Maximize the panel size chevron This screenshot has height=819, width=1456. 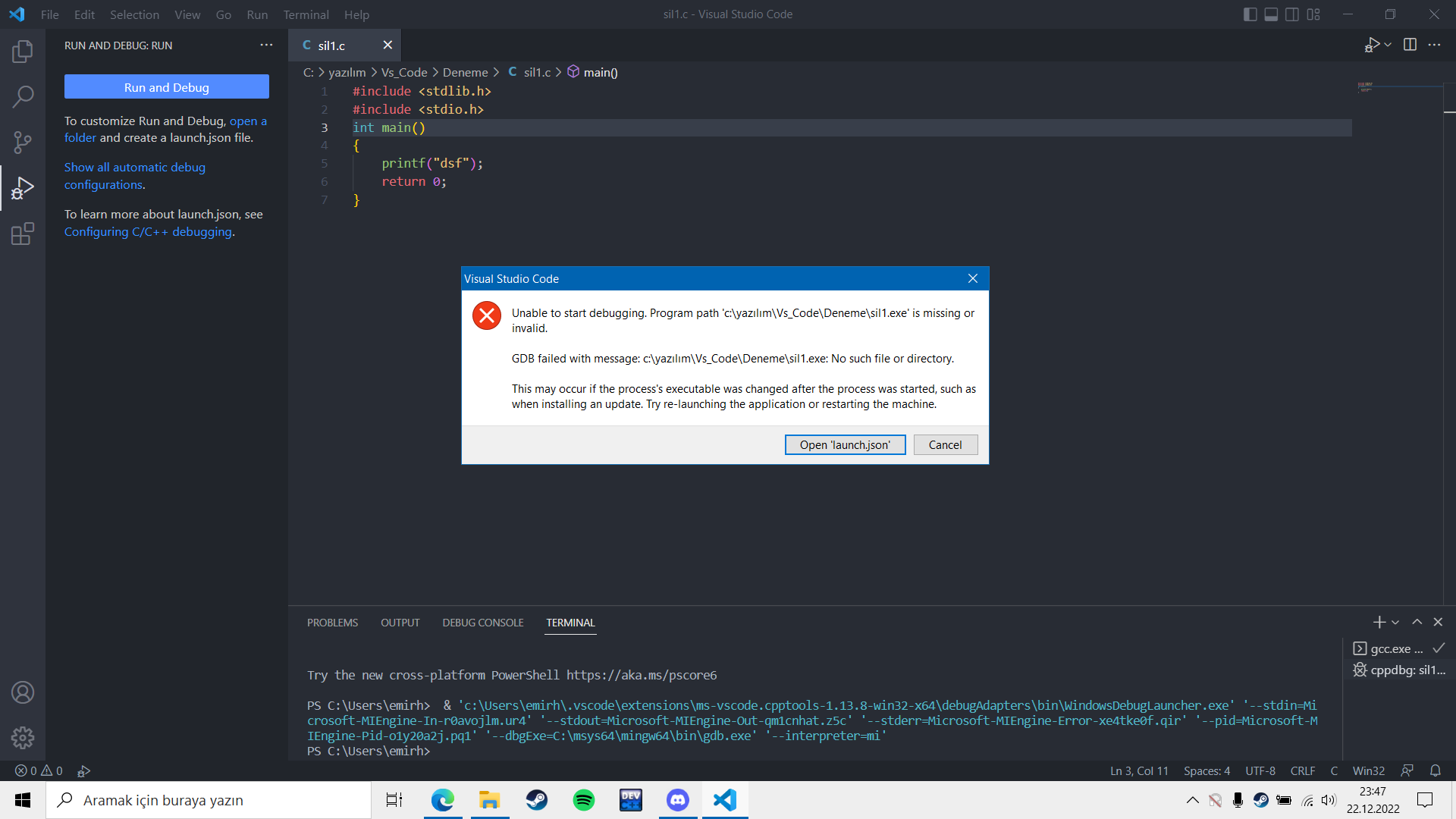pos(1417,622)
